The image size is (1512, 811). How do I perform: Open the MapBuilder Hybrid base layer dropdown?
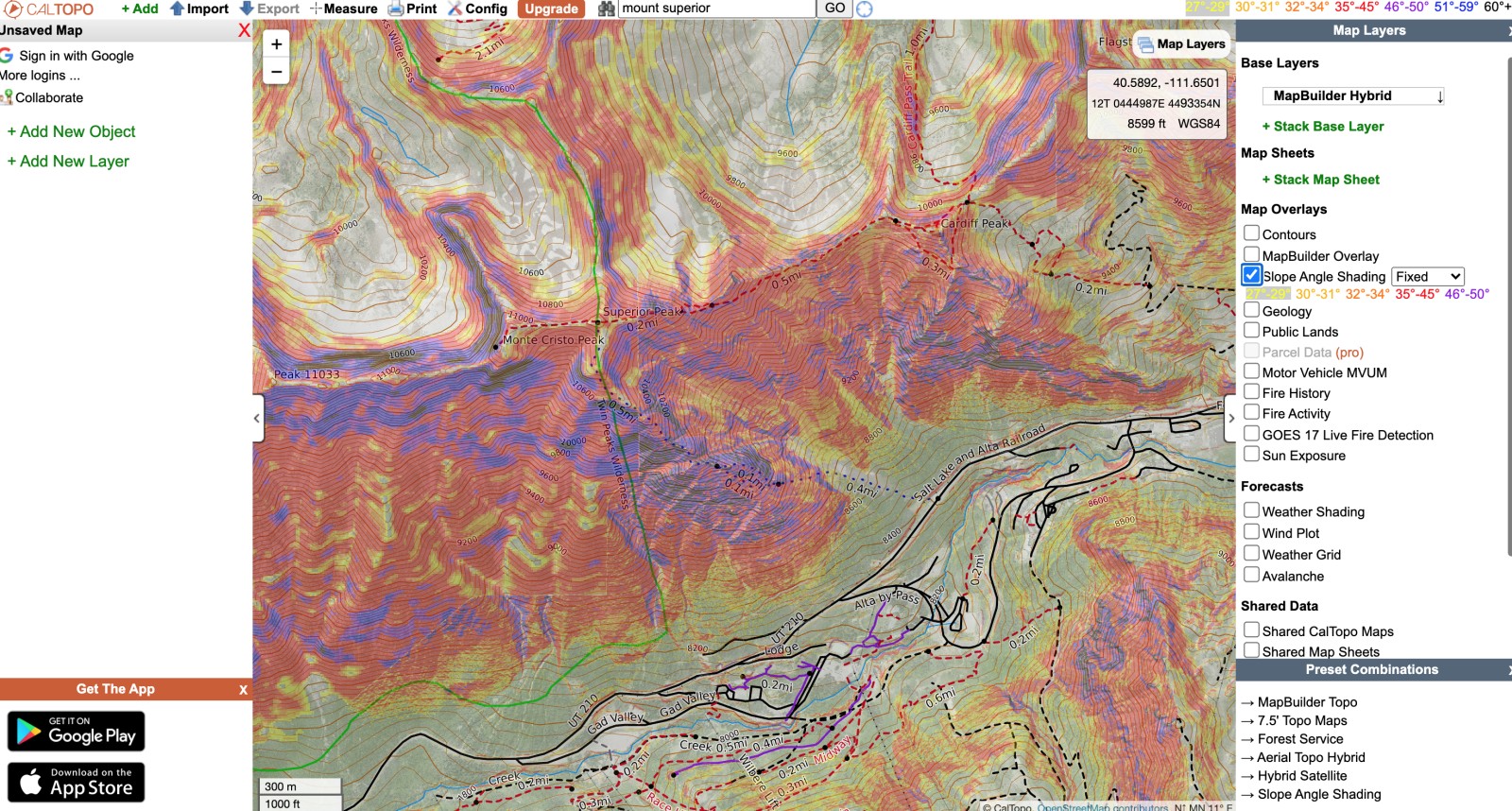click(x=1353, y=95)
